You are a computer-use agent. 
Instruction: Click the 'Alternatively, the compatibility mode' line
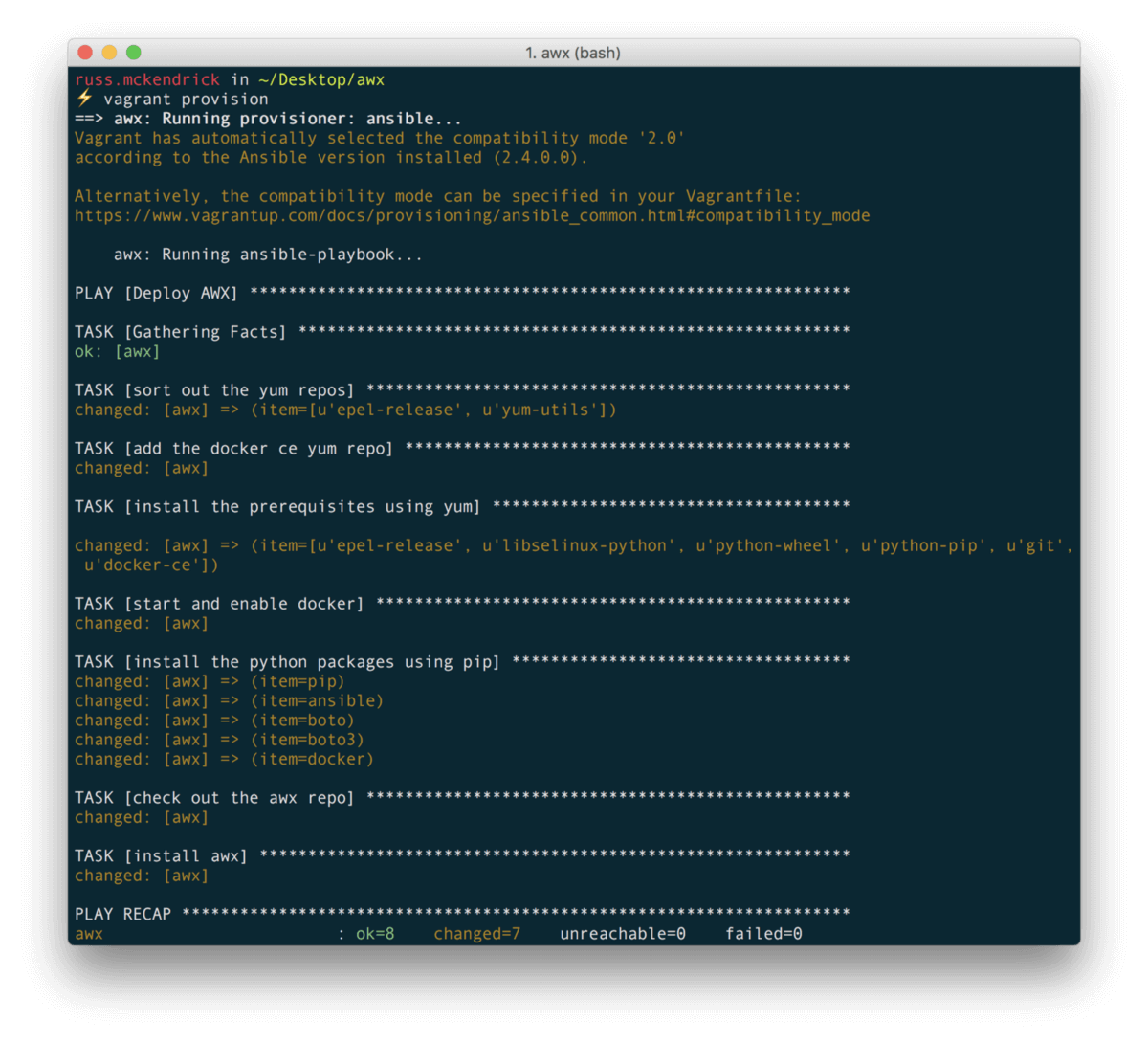(438, 196)
